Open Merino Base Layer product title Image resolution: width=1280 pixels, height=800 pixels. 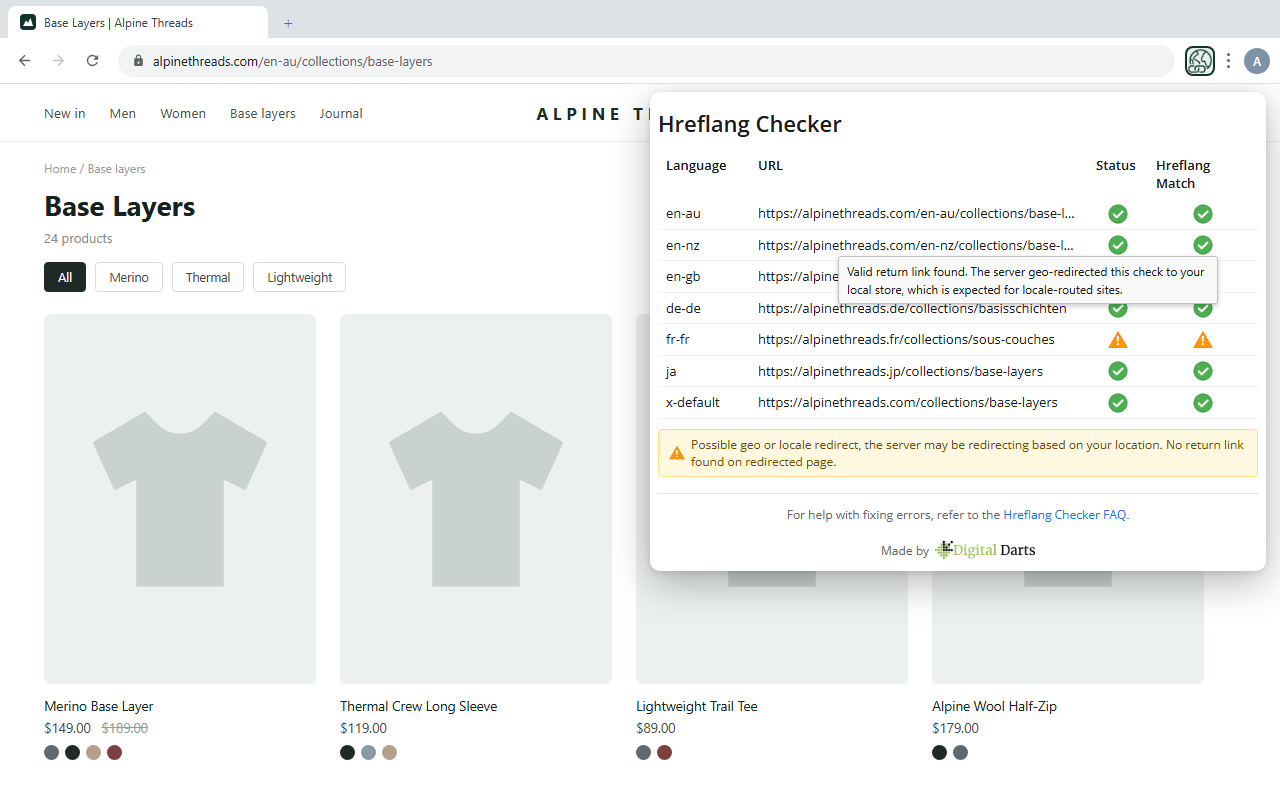click(x=99, y=706)
